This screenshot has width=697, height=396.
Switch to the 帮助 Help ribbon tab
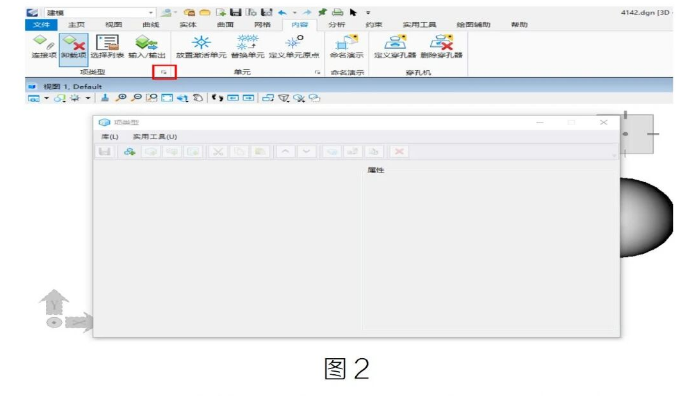[x=519, y=25]
